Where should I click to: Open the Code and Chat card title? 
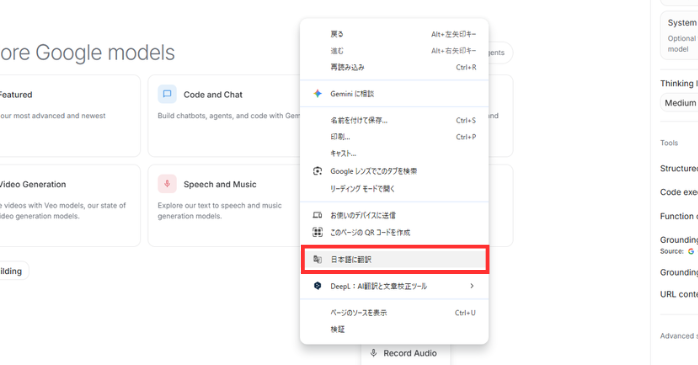[x=213, y=94]
